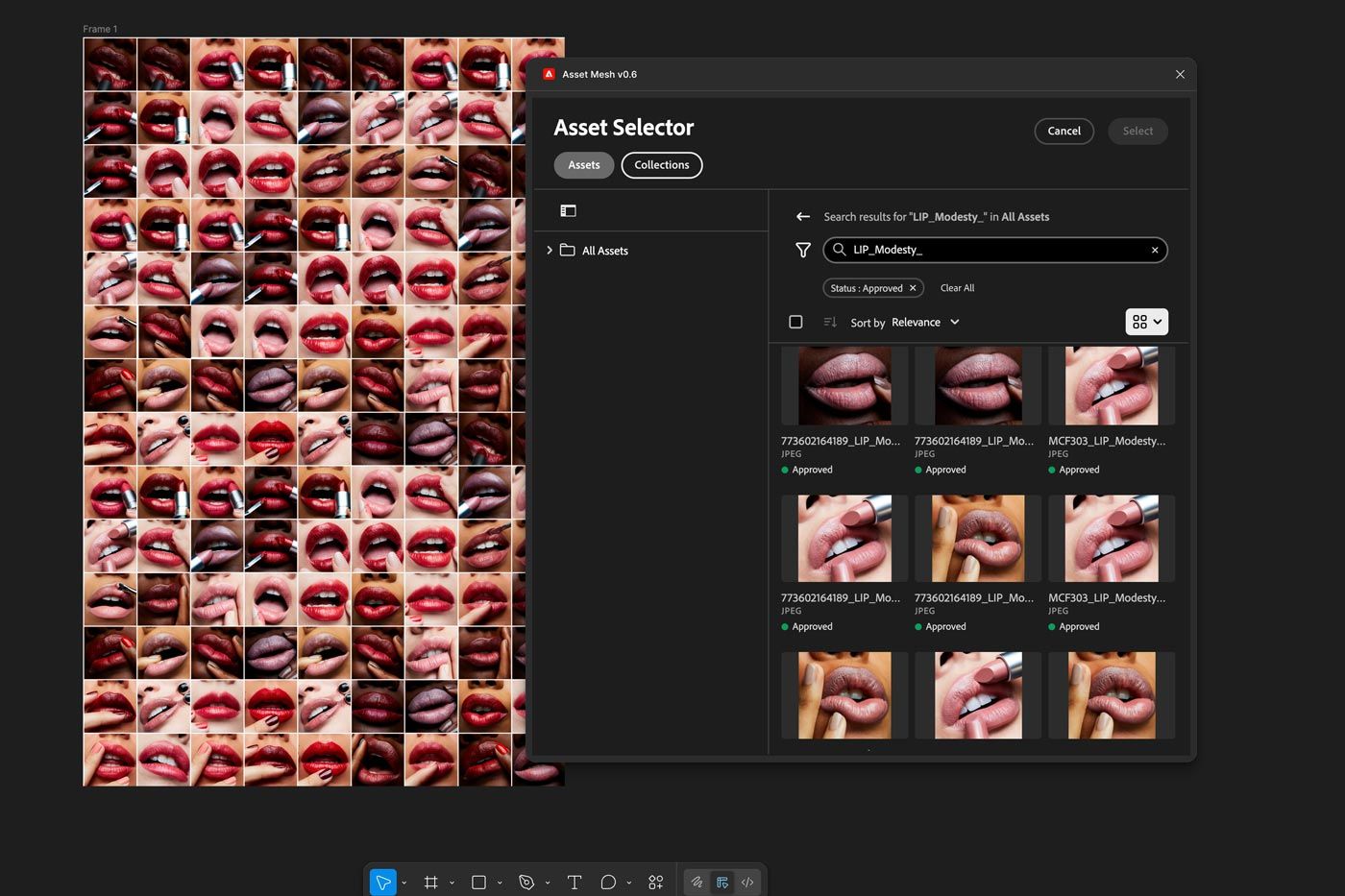Open the Sort by Relevance dropdown

[x=924, y=323]
